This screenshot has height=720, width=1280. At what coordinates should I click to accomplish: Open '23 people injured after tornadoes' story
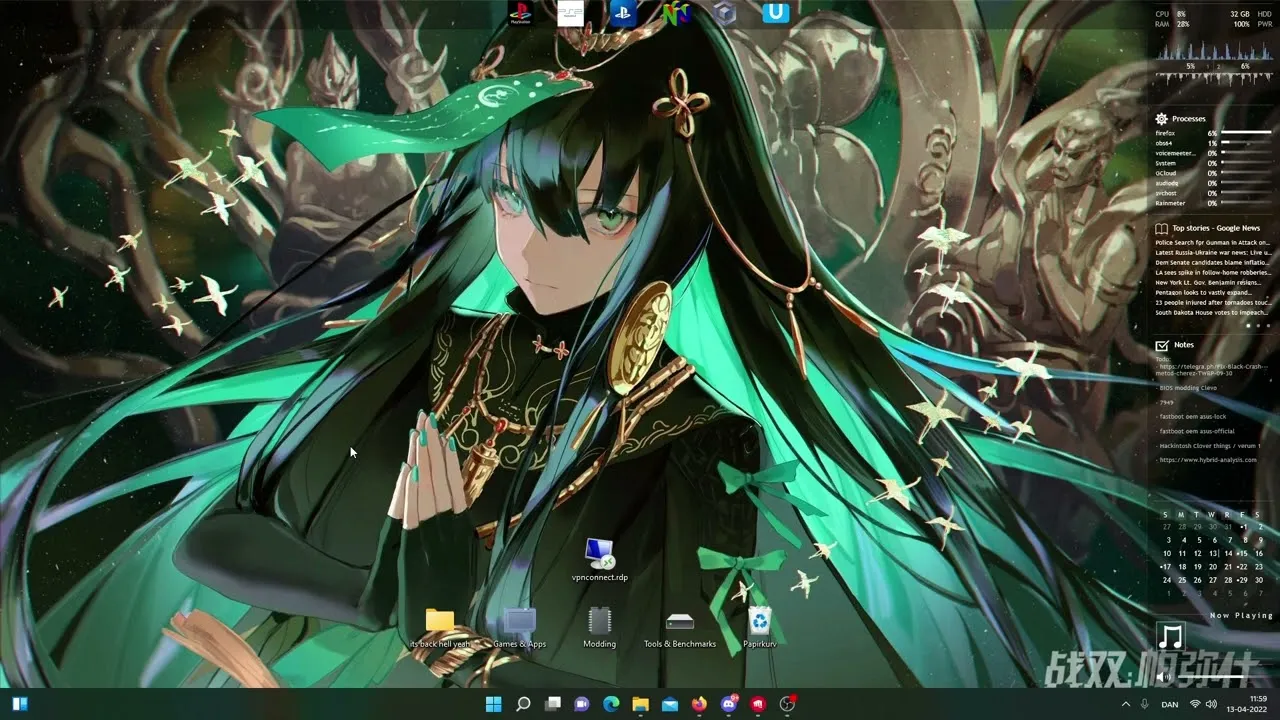tap(1213, 302)
